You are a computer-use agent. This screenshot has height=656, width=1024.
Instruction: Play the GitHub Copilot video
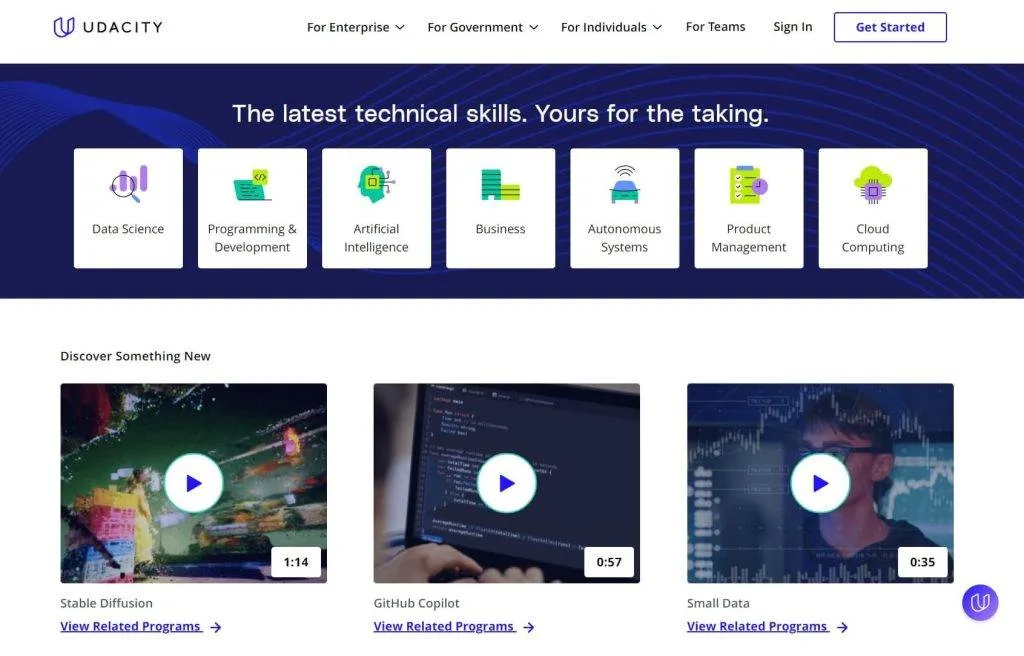[507, 483]
